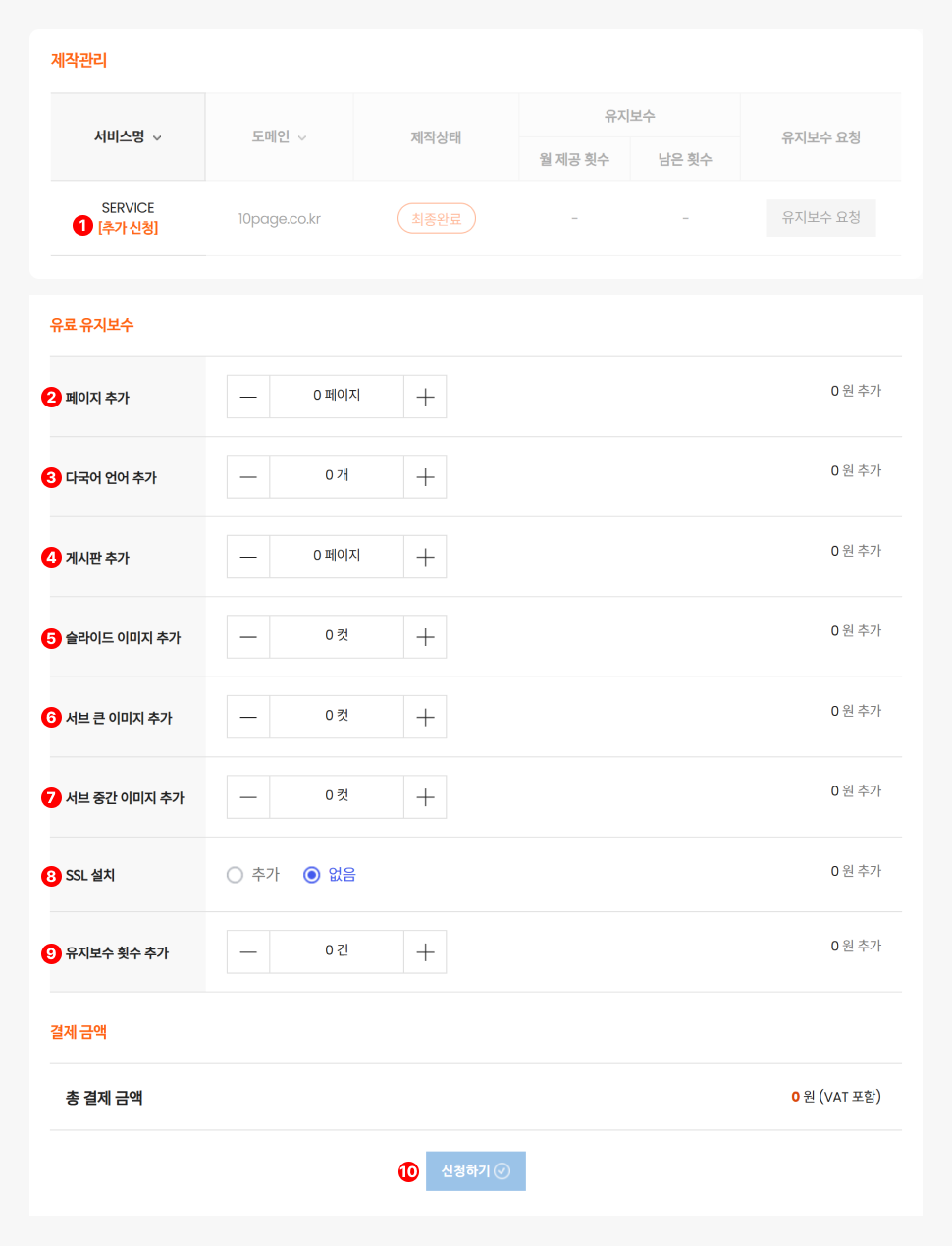Add one 서브 중간 이미지 with plus
Viewport: 952px width, 1246px height.
click(x=425, y=797)
